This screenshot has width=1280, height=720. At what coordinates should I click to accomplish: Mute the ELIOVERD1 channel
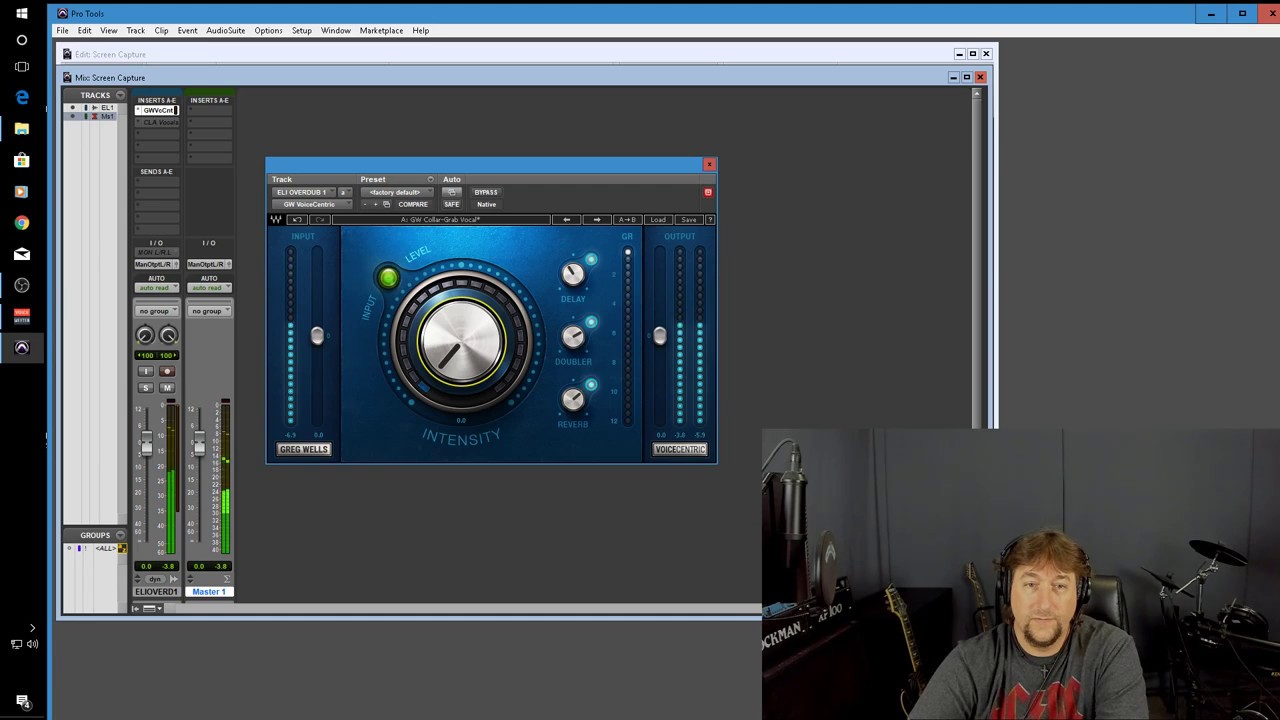[x=167, y=388]
